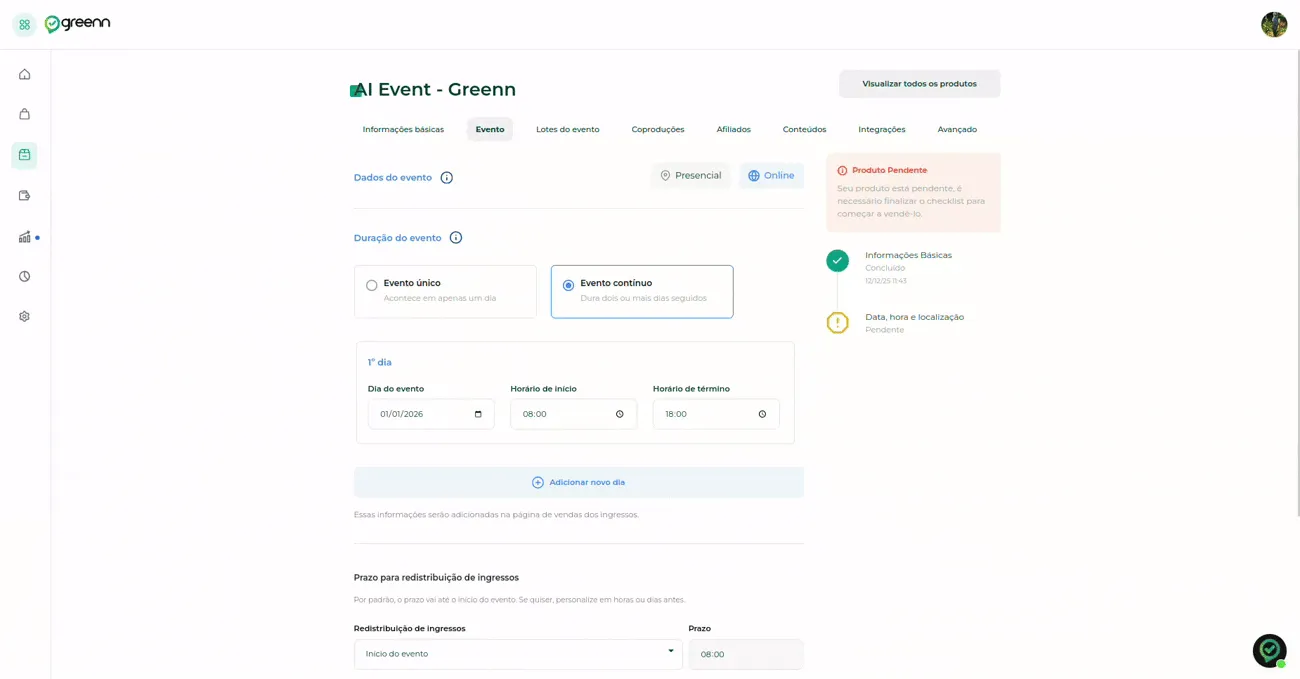Open the apps grid menu icon
1300x679 pixels.
(24, 24)
